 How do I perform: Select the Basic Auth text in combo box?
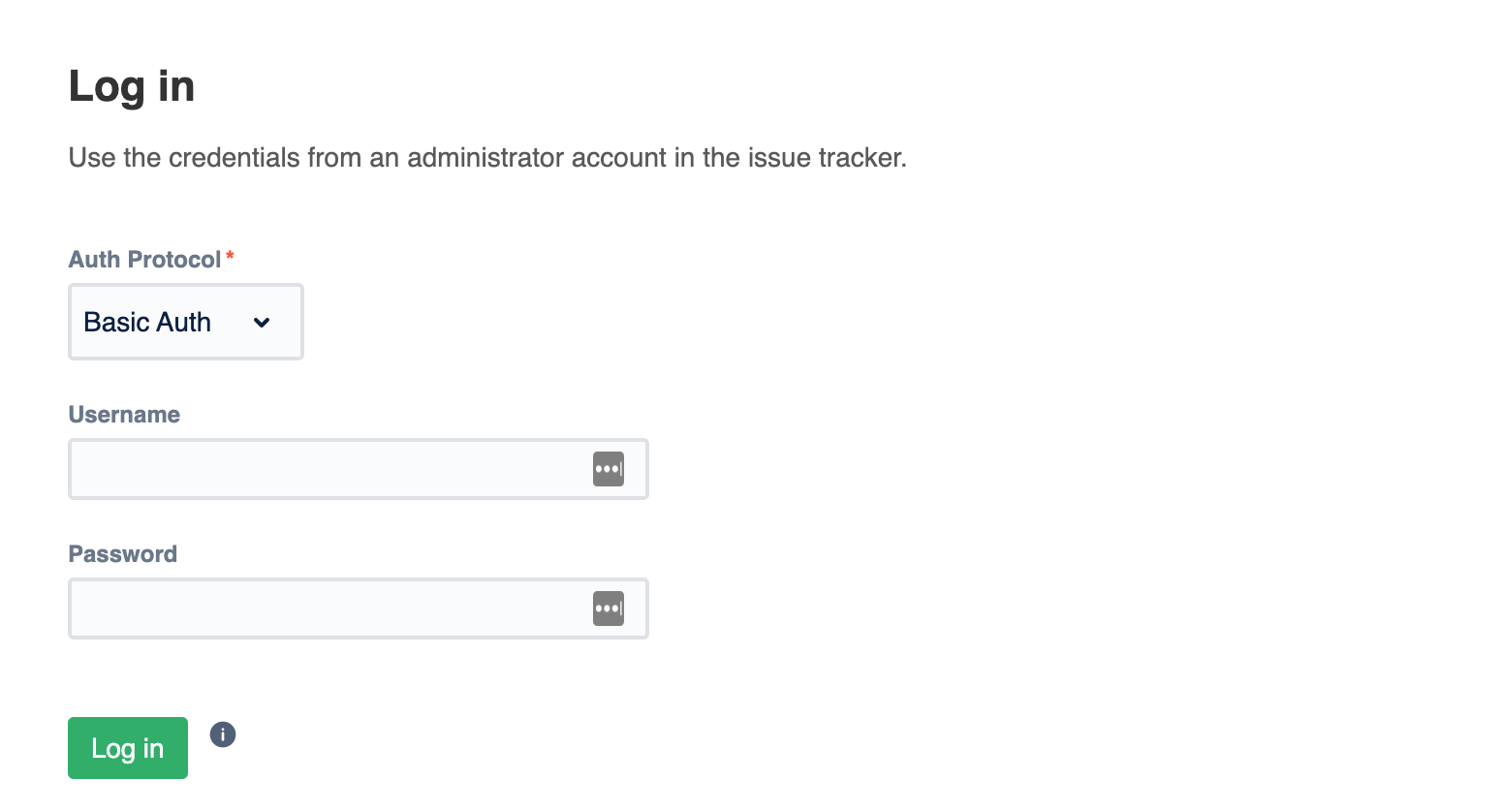[x=147, y=322]
